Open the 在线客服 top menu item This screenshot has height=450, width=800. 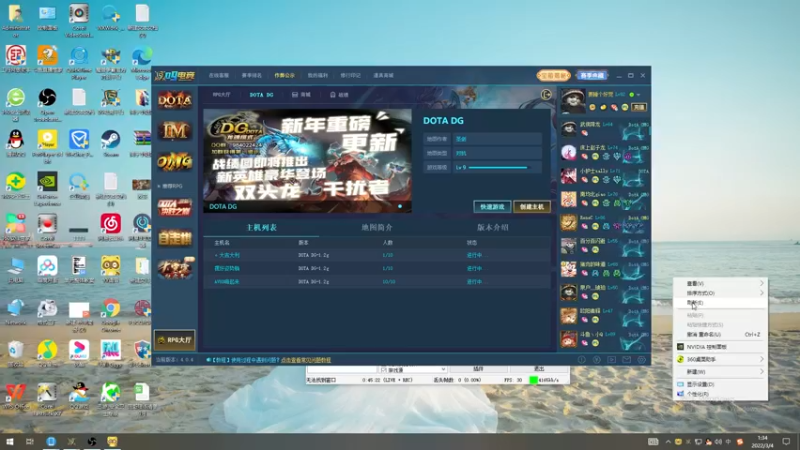click(x=219, y=76)
